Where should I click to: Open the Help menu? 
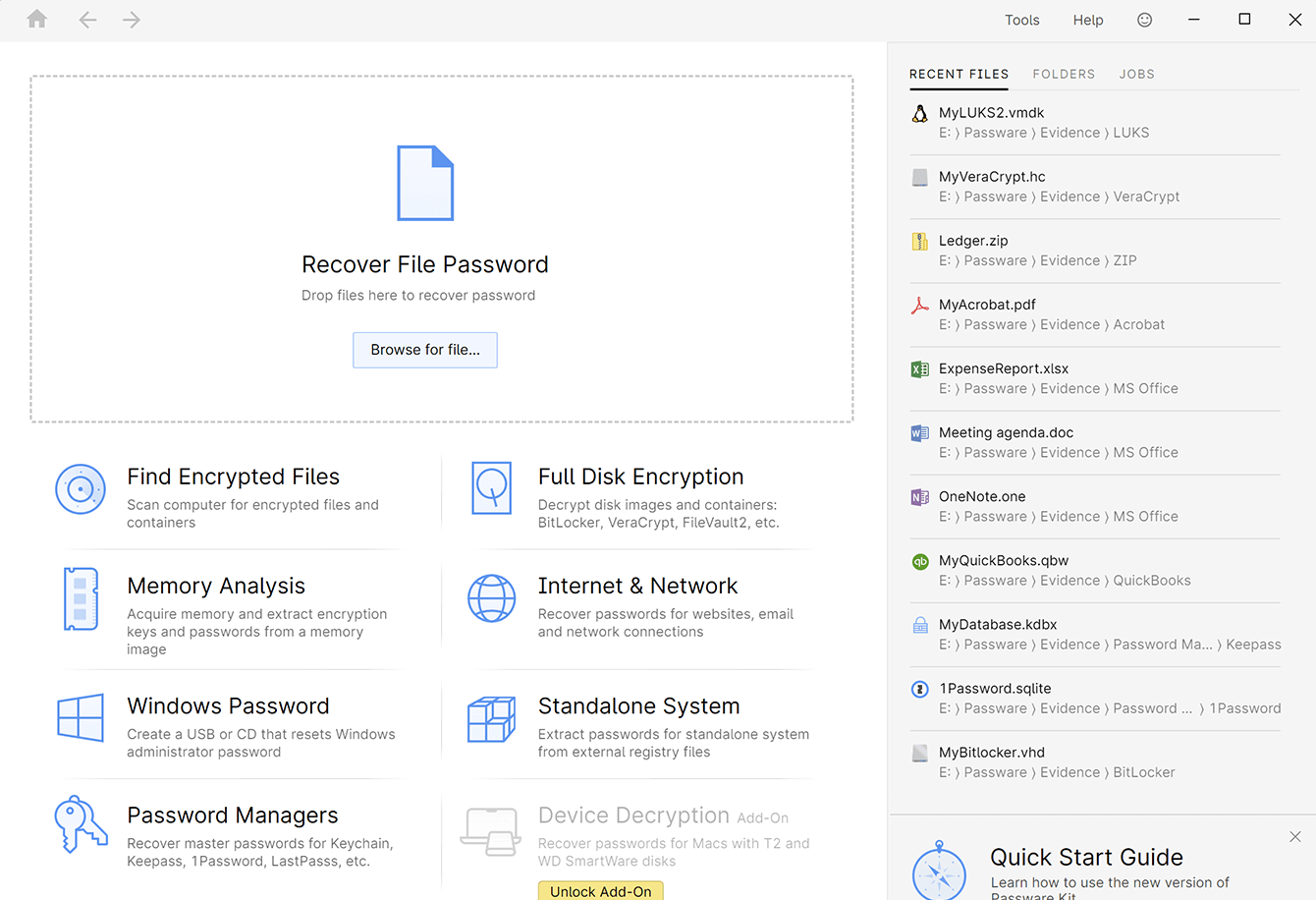click(x=1087, y=19)
